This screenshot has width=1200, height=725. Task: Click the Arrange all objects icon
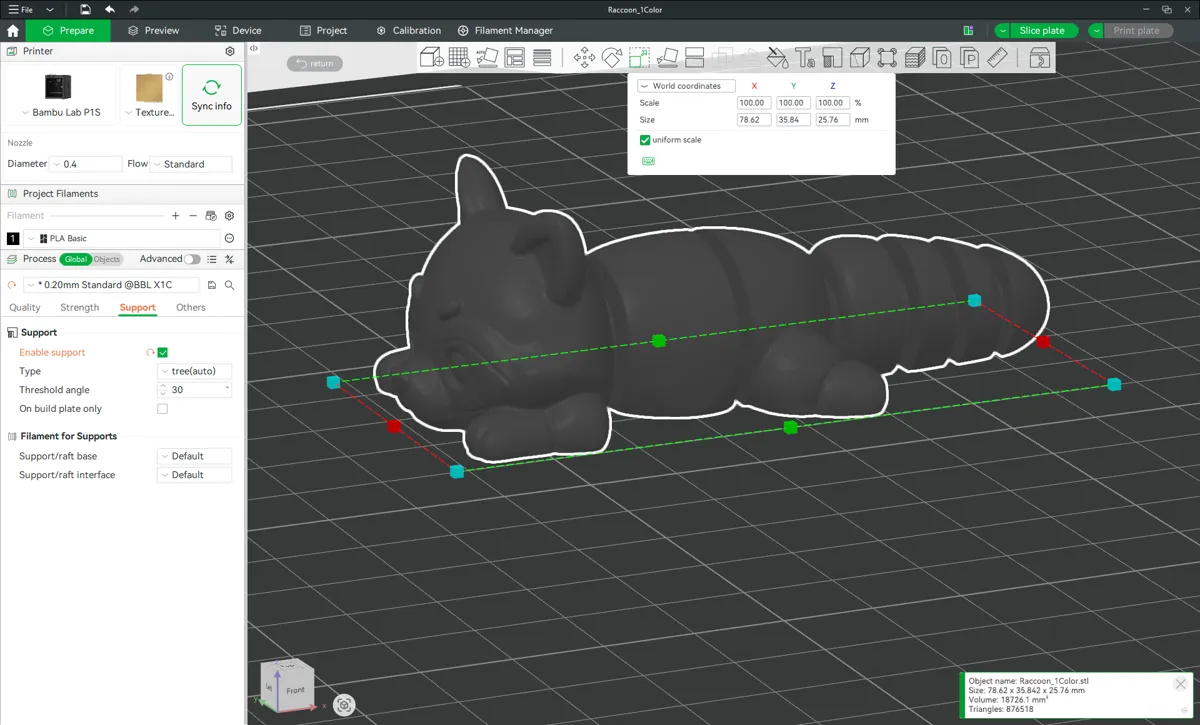pyautogui.click(x=515, y=57)
